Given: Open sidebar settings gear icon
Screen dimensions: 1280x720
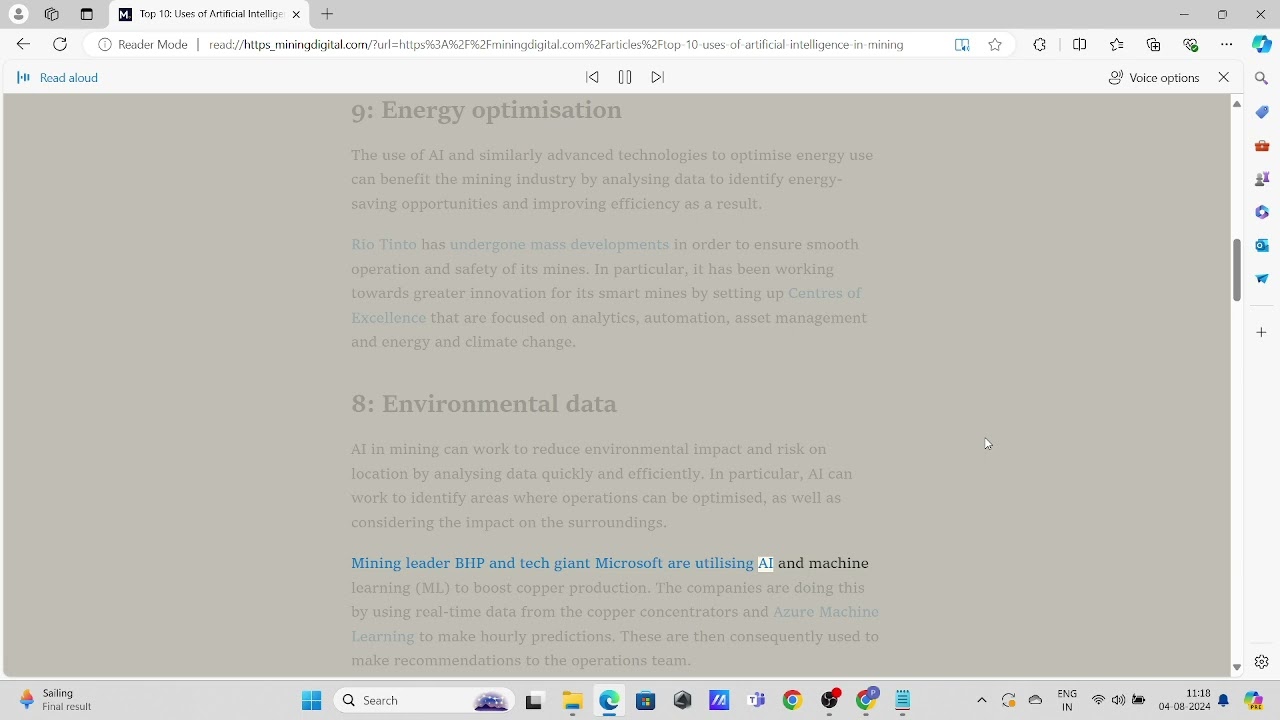Looking at the screenshot, I should coord(1262,662).
